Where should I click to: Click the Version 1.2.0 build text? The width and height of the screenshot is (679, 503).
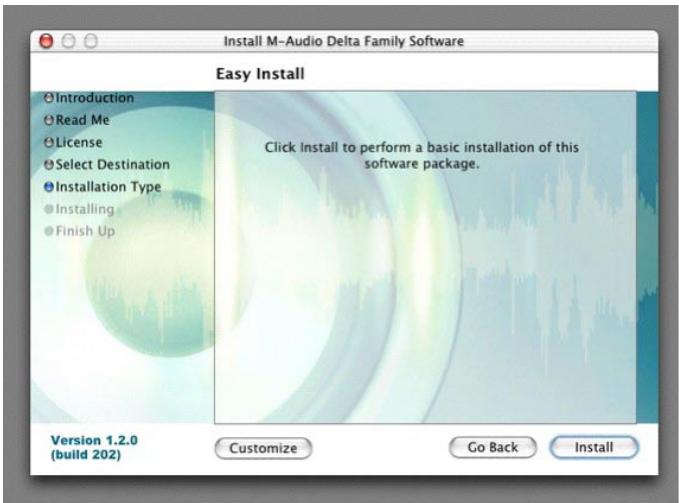click(x=94, y=448)
